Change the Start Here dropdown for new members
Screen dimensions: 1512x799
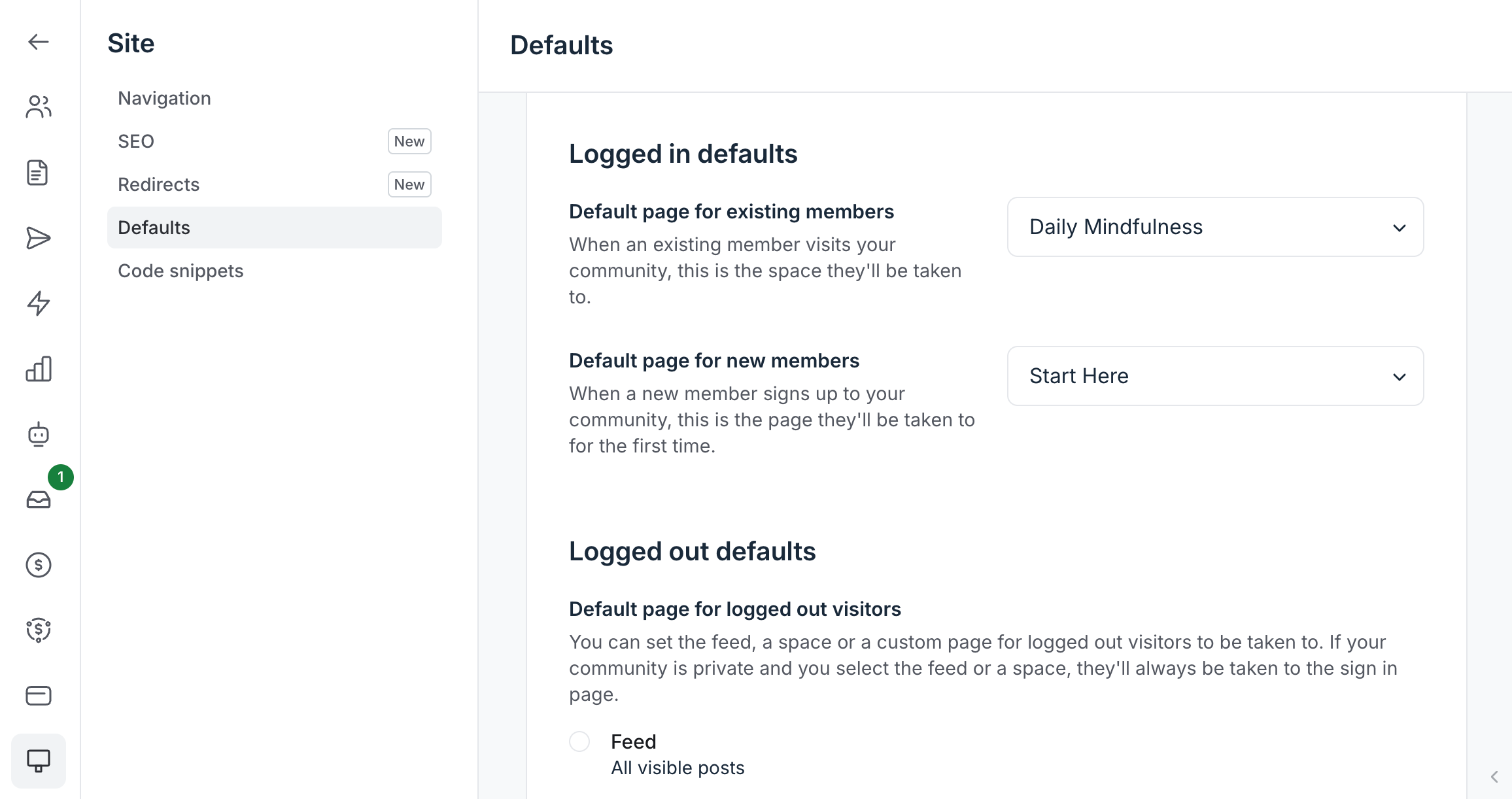[1214, 376]
